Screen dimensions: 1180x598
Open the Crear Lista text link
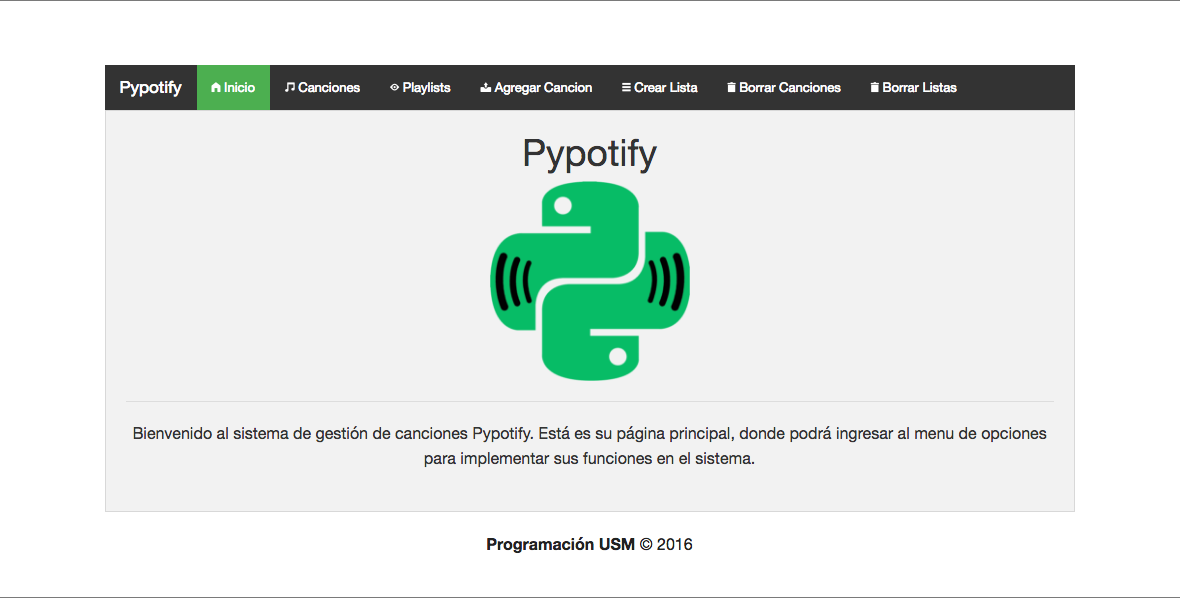(666, 88)
